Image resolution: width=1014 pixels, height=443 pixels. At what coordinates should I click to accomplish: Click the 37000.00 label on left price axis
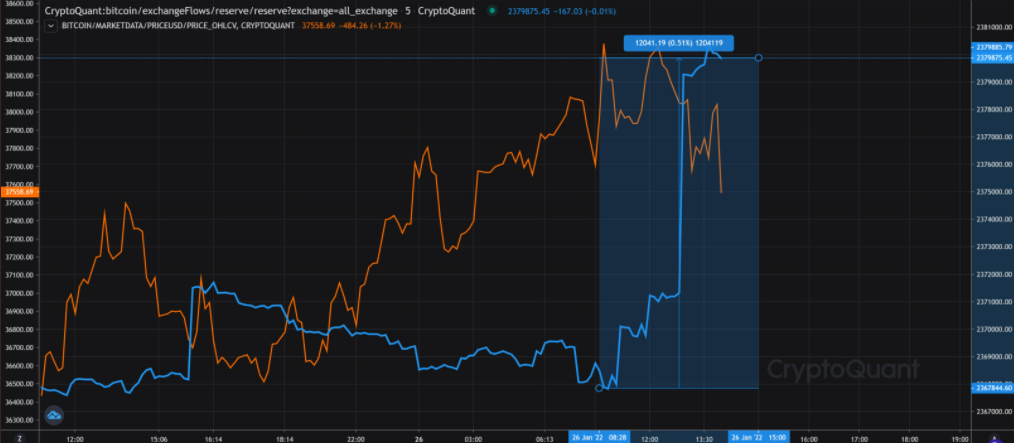coord(20,293)
